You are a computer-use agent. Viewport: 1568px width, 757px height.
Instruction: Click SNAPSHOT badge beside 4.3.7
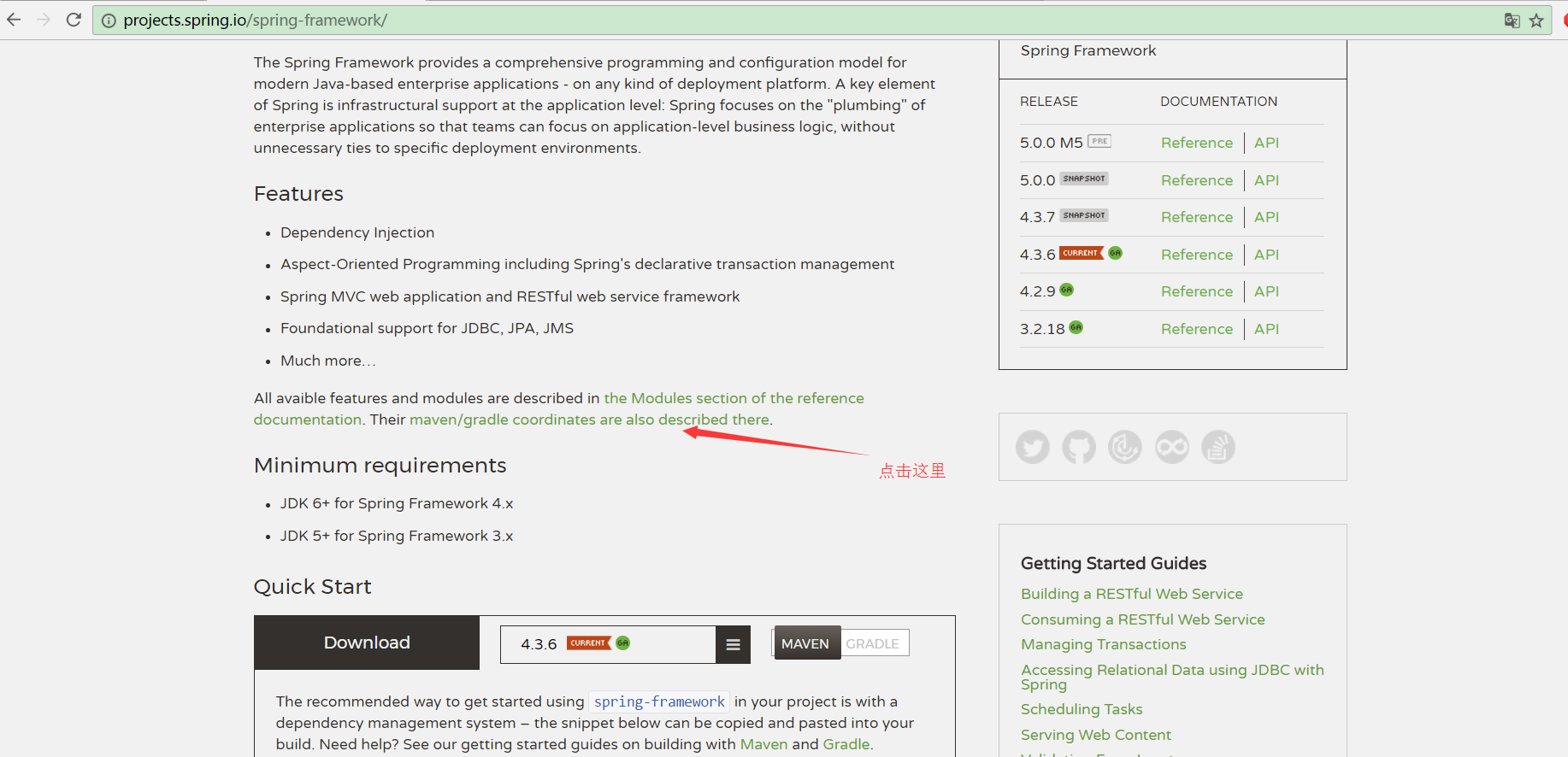click(x=1084, y=215)
